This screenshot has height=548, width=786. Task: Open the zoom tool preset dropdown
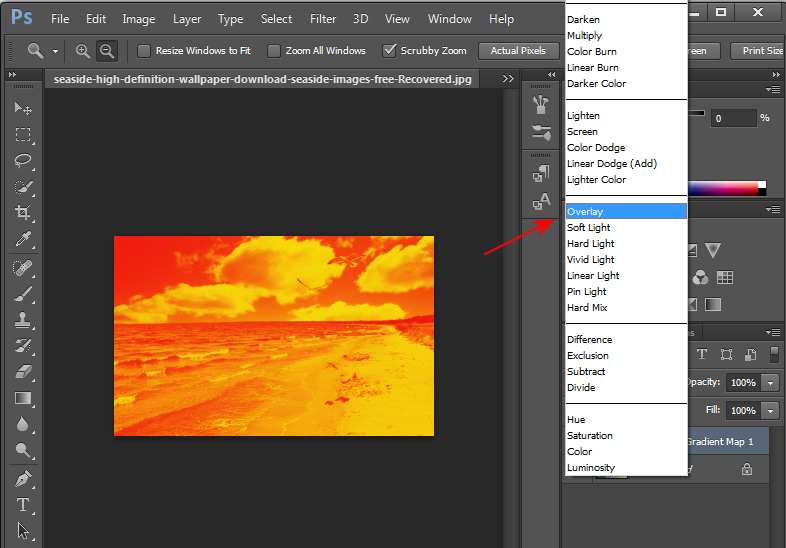click(x=55, y=51)
